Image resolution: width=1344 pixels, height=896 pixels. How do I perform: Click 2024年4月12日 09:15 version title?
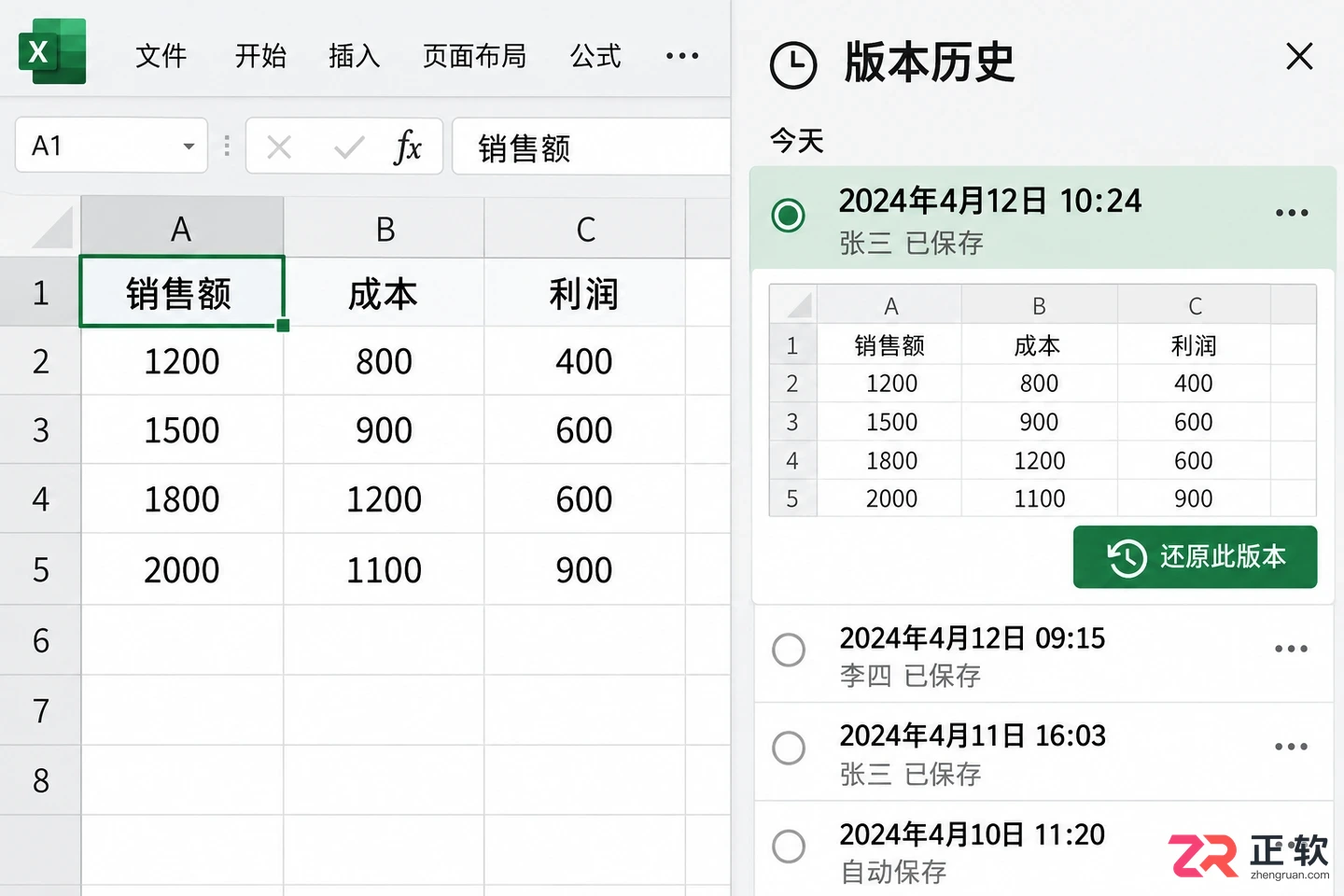[x=972, y=638]
